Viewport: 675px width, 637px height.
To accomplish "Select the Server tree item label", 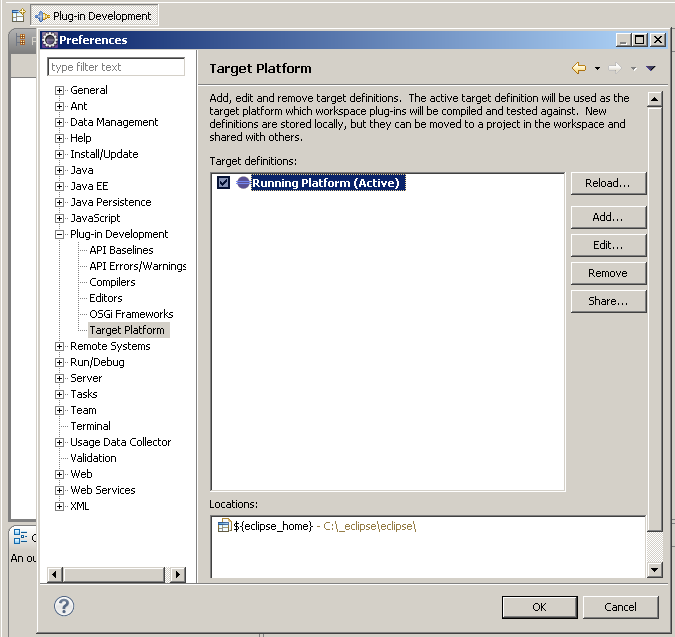I will pos(86,378).
